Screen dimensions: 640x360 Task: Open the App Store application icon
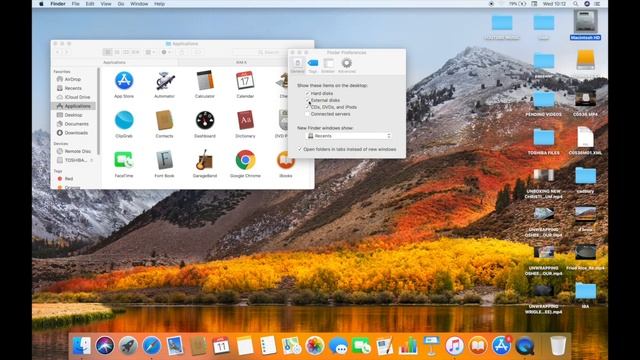coord(124,80)
